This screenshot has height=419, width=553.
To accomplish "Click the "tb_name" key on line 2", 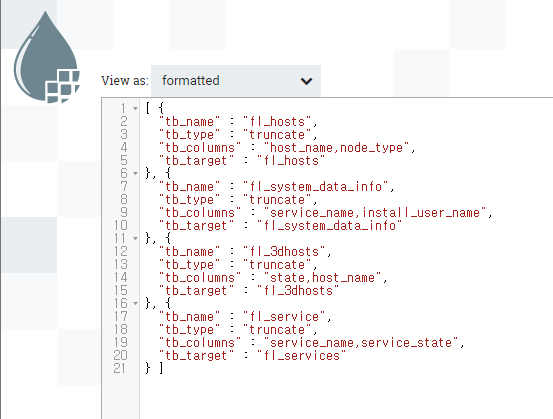I will tap(189, 122).
